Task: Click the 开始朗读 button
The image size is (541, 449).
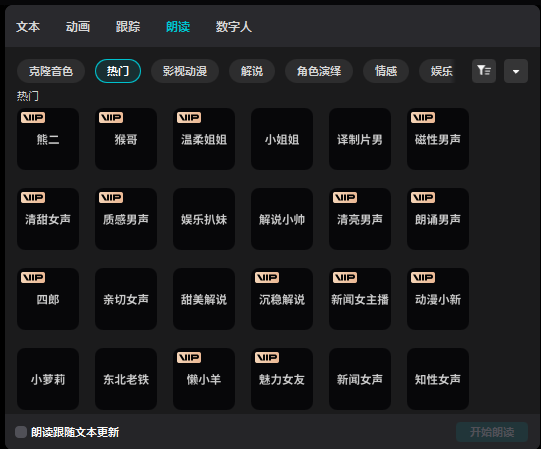Action: [x=492, y=432]
